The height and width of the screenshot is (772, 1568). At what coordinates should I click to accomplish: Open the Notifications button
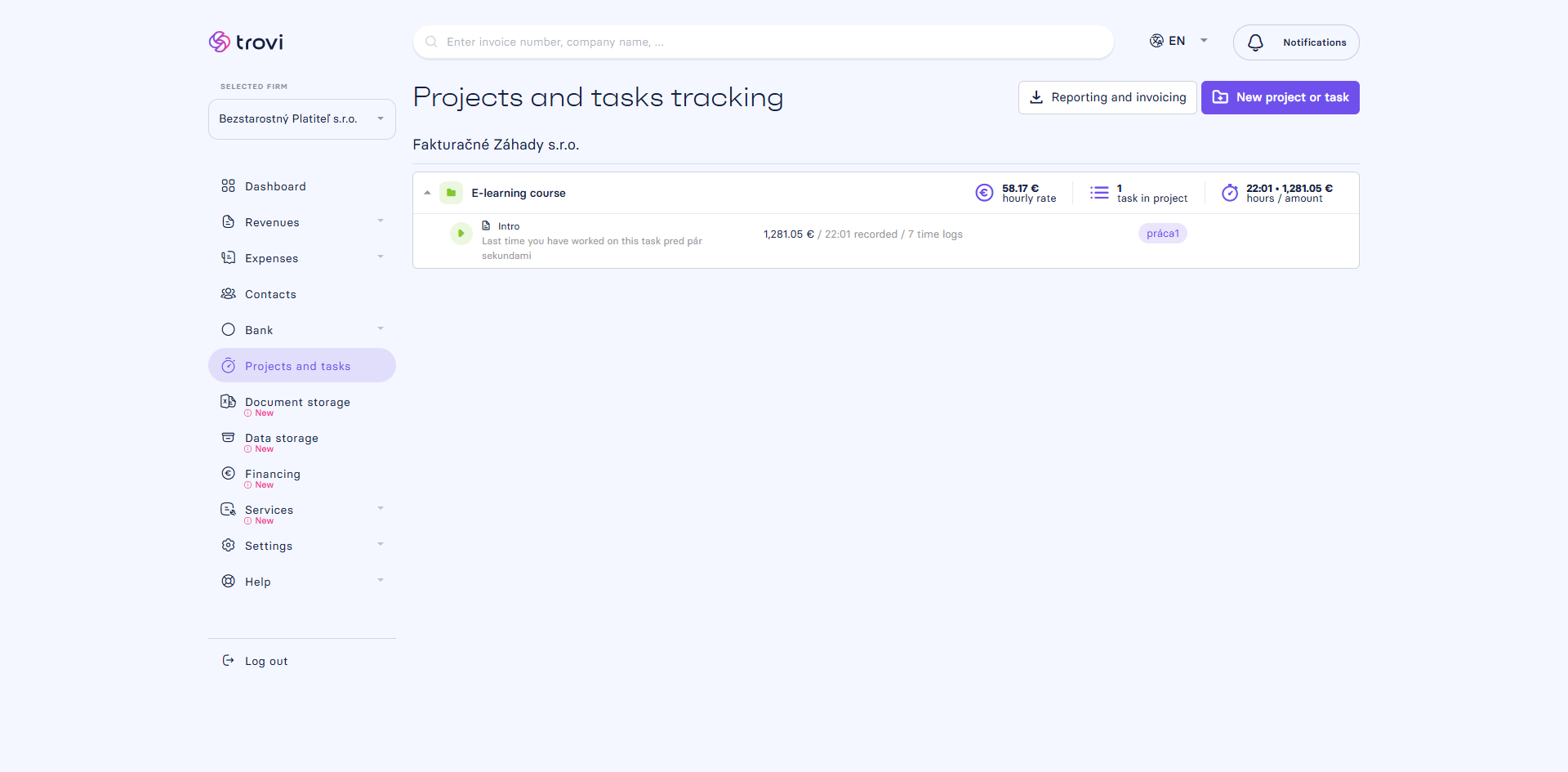click(x=1296, y=42)
